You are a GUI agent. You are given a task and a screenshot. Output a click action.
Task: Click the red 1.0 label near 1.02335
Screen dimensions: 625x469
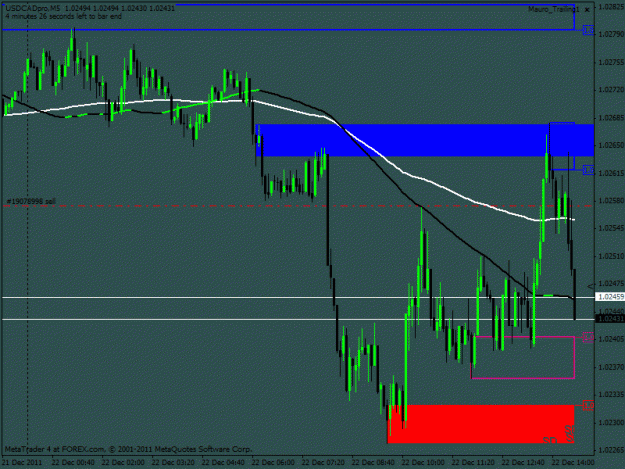click(x=588, y=406)
